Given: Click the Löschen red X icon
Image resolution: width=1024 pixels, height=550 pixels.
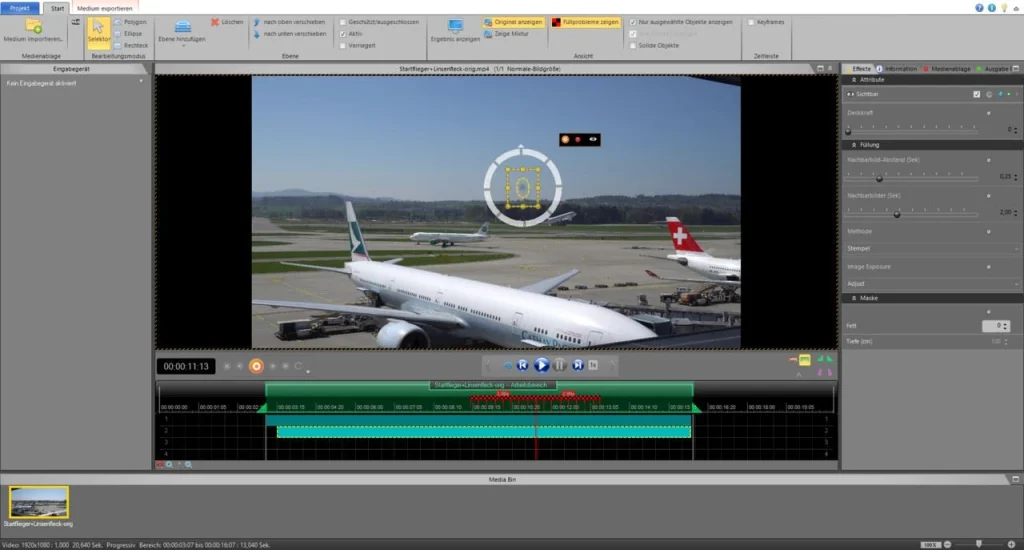Looking at the screenshot, I should [x=215, y=21].
